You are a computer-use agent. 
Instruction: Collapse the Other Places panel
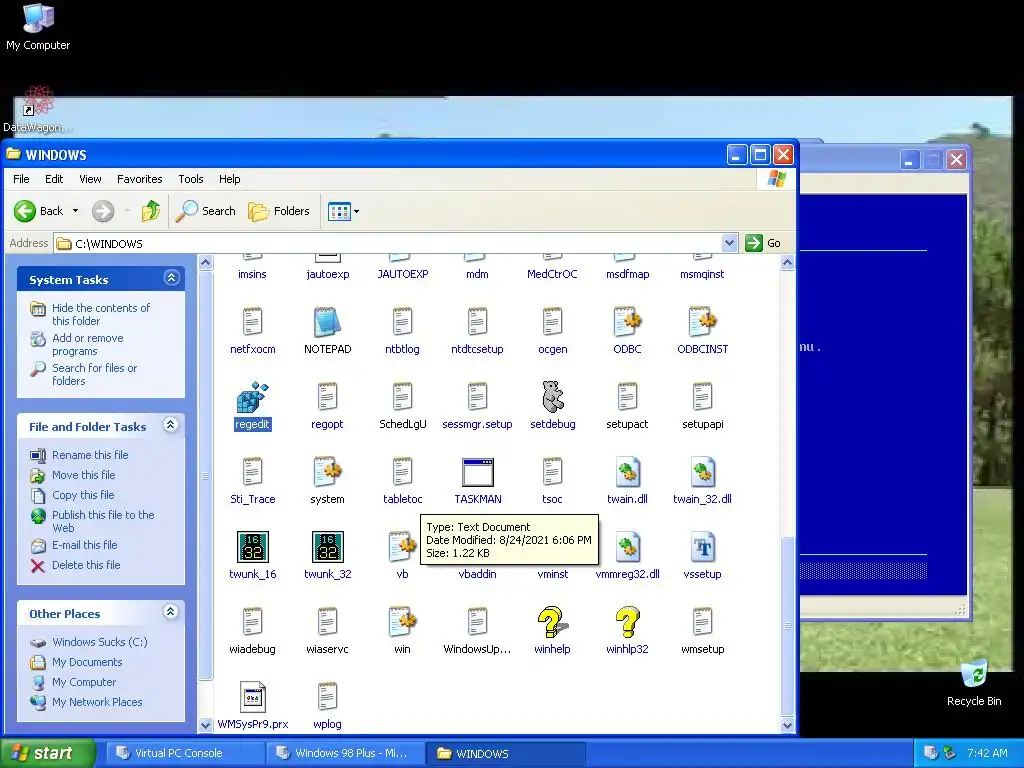click(x=170, y=612)
